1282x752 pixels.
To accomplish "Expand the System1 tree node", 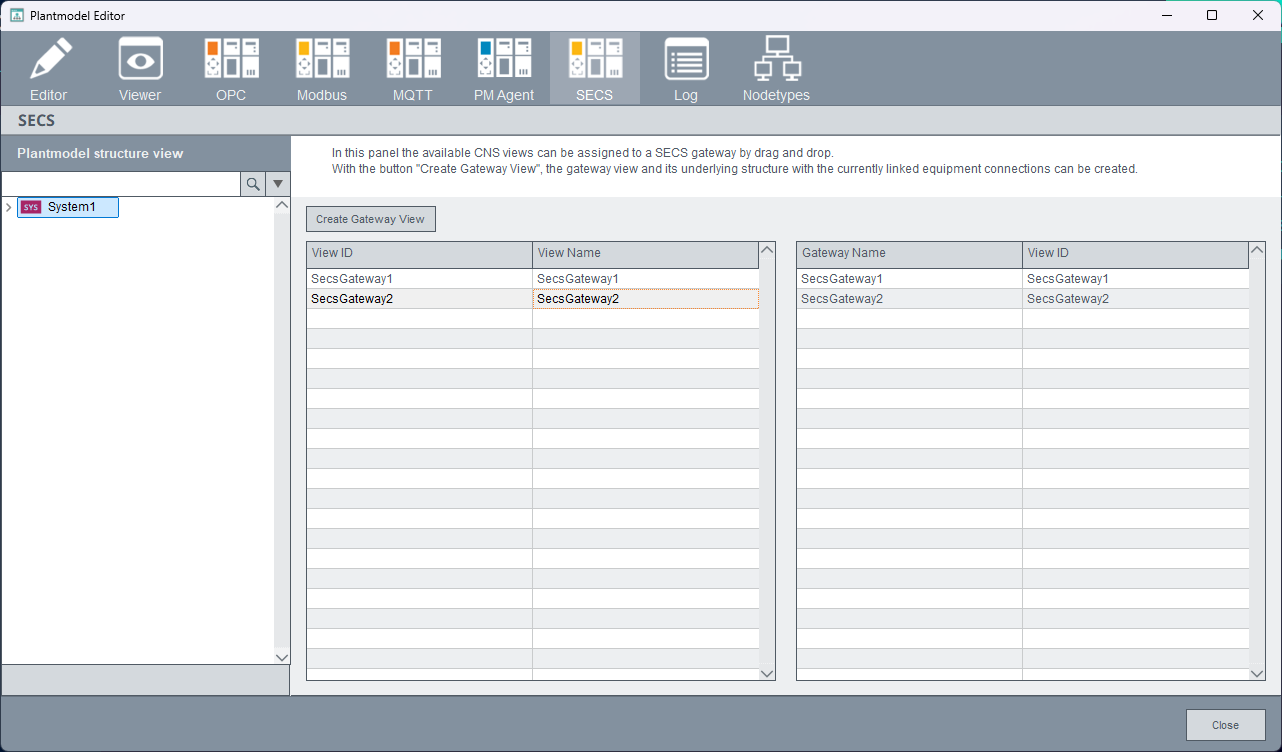I will point(9,208).
